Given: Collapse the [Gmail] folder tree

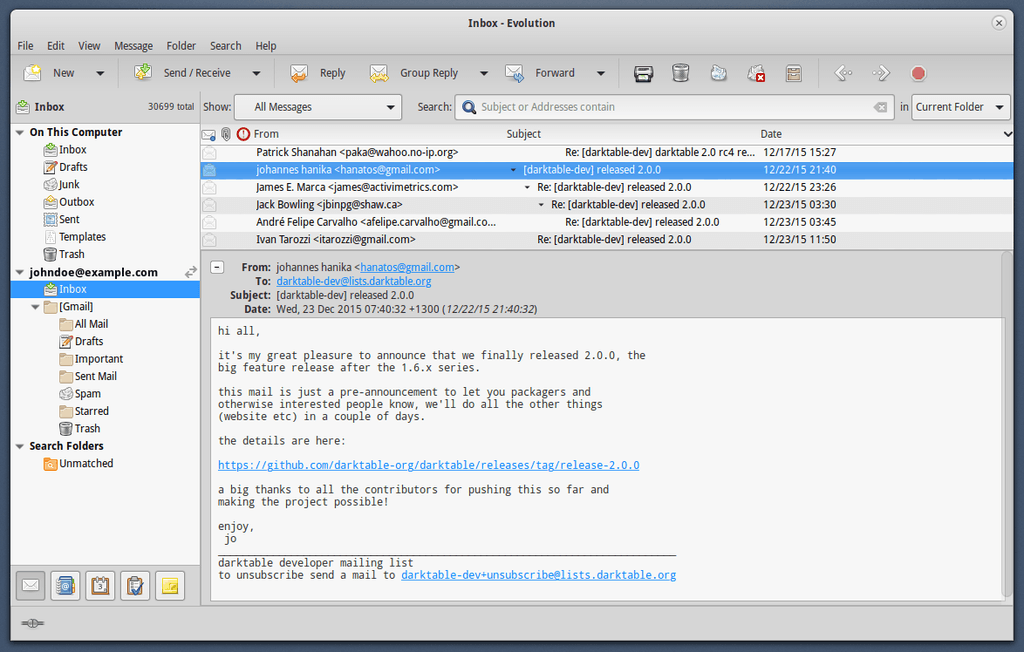Looking at the screenshot, I should 36,307.
